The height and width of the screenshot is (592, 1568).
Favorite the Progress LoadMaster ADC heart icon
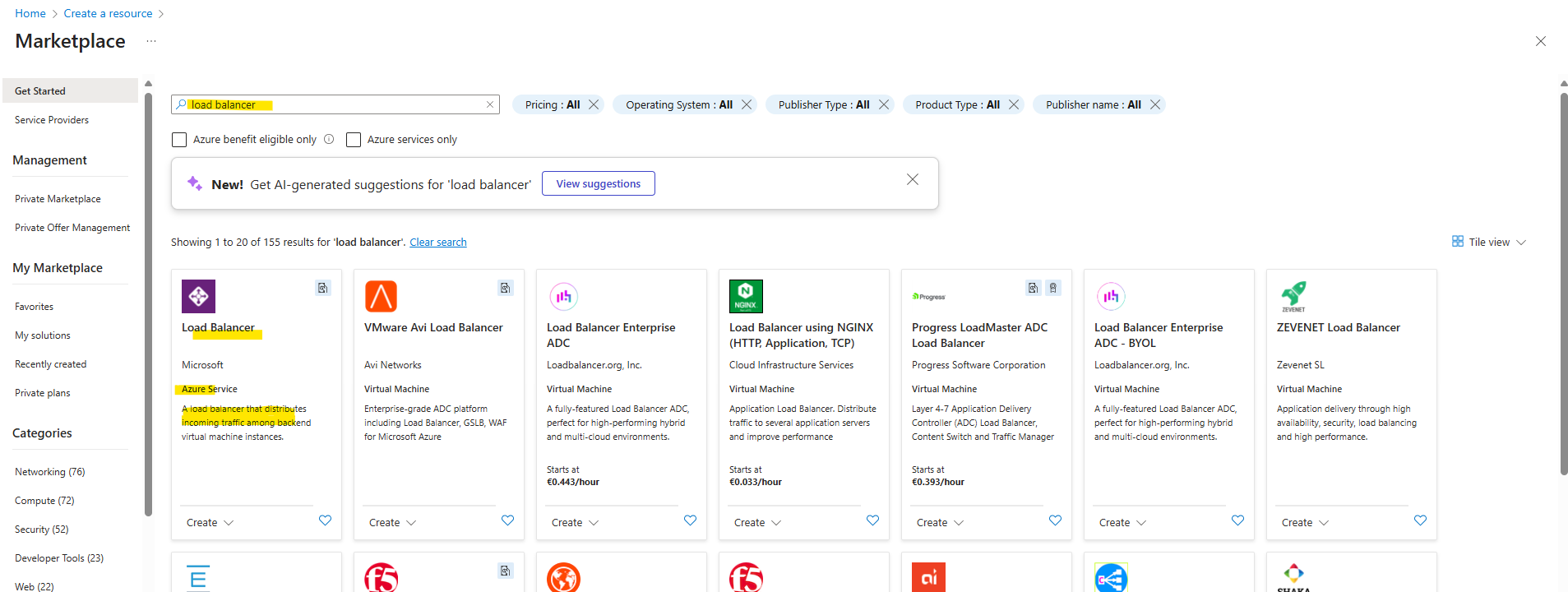(1055, 520)
